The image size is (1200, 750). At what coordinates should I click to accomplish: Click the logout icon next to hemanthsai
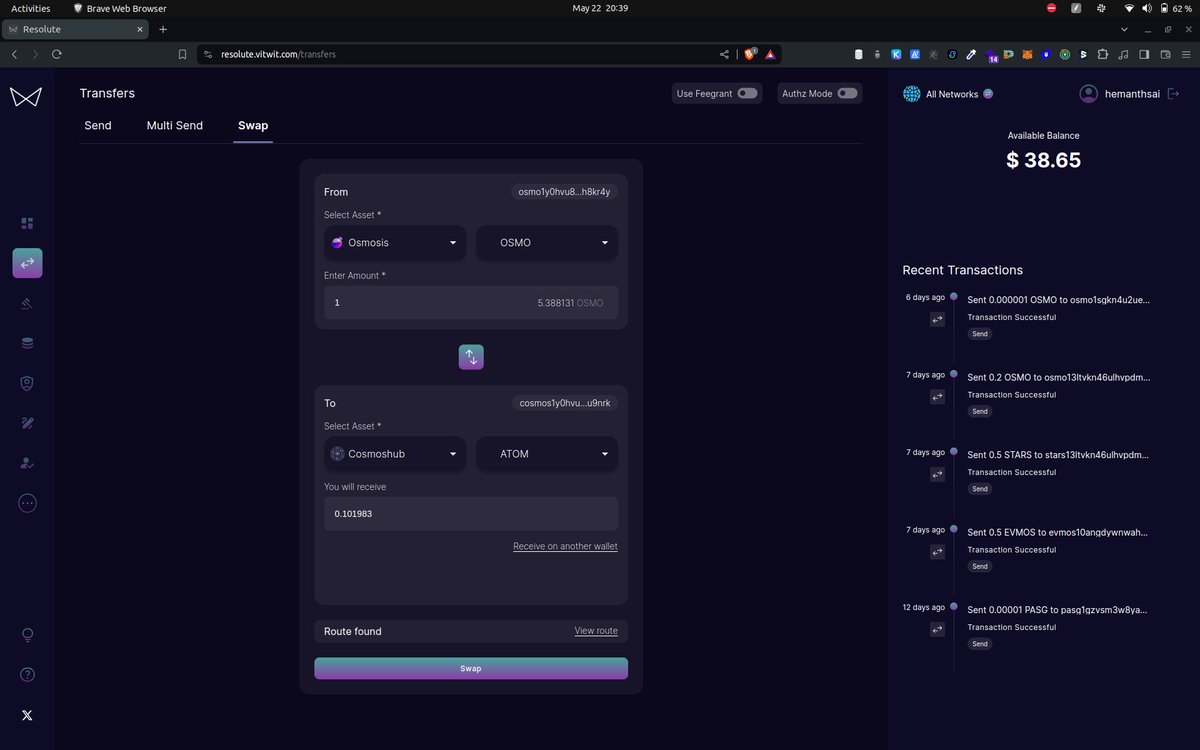point(1173,93)
